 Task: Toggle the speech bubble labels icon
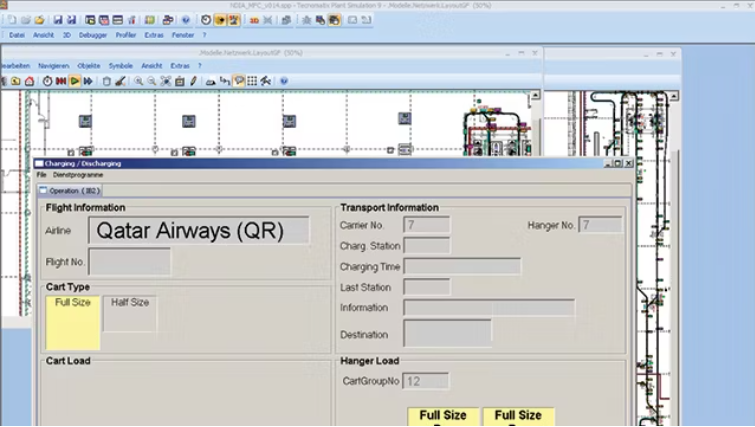click(x=239, y=81)
